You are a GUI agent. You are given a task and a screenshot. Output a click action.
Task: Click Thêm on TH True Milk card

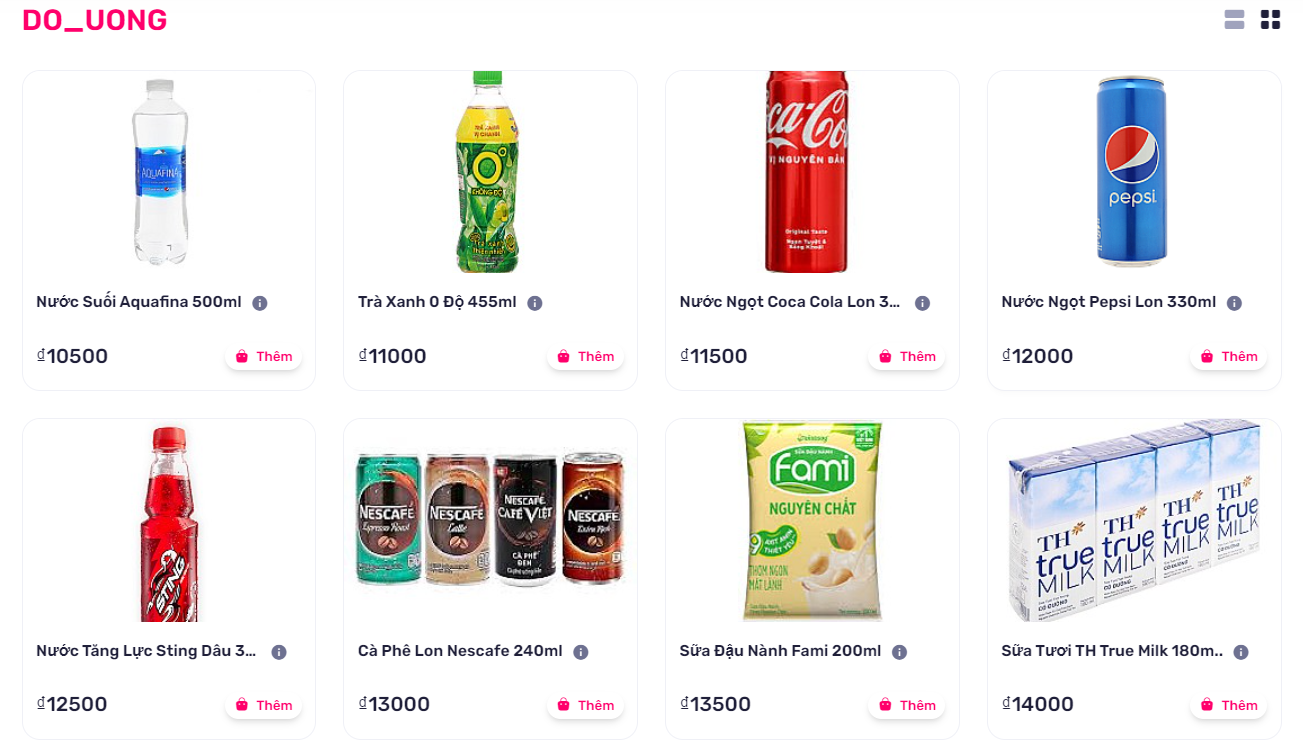pyautogui.click(x=1229, y=705)
